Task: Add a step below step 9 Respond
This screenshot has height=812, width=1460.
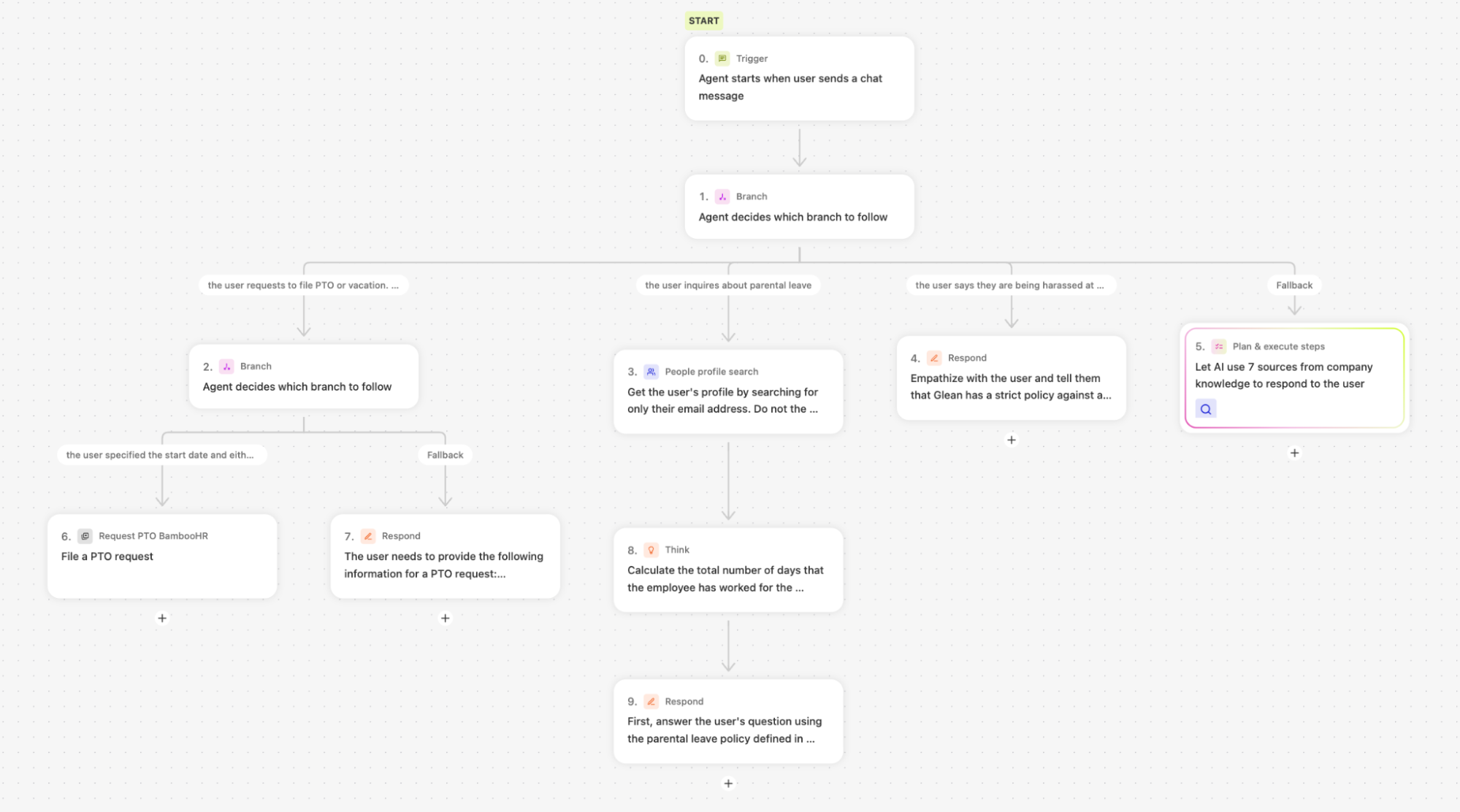Action: click(728, 784)
